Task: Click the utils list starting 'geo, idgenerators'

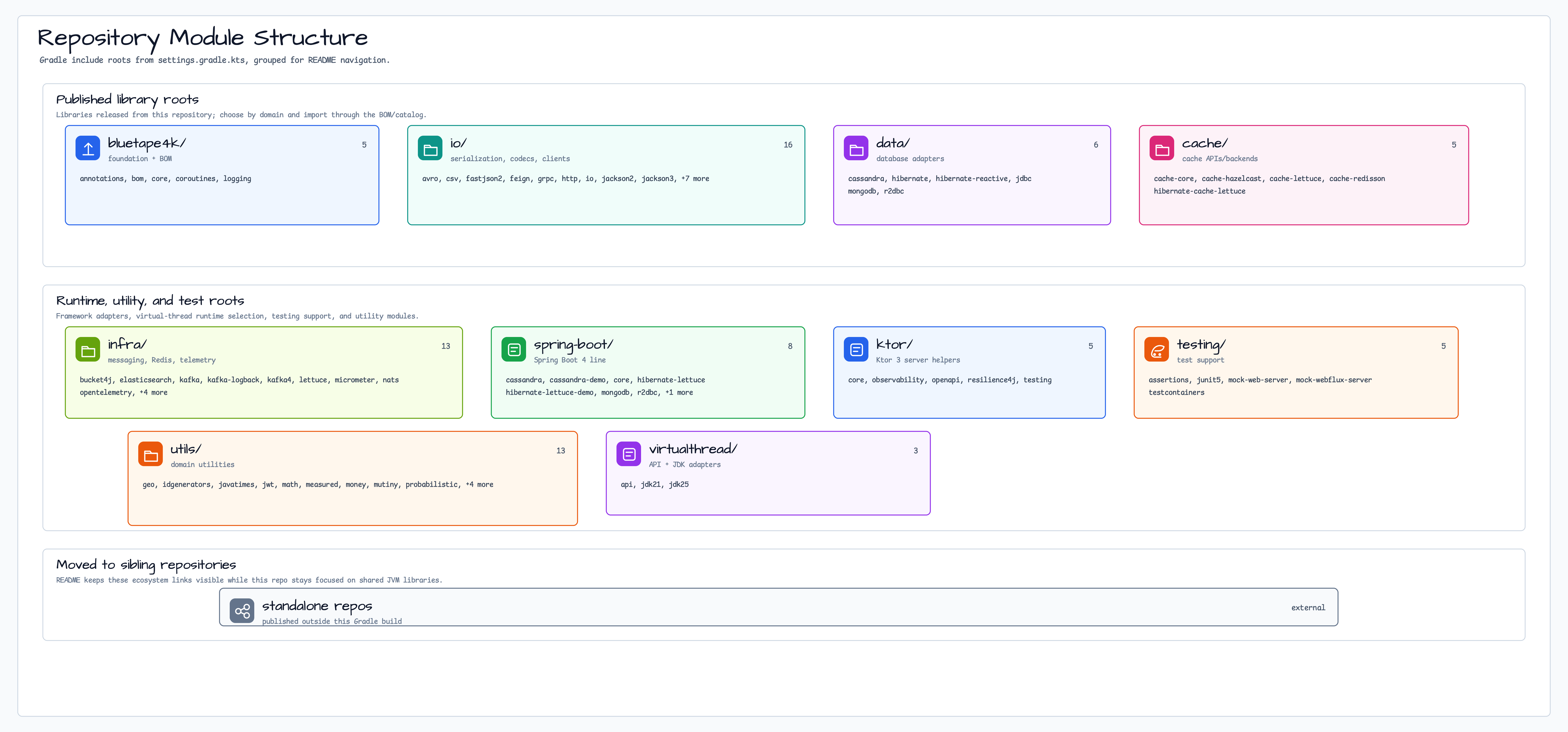Action: point(318,485)
